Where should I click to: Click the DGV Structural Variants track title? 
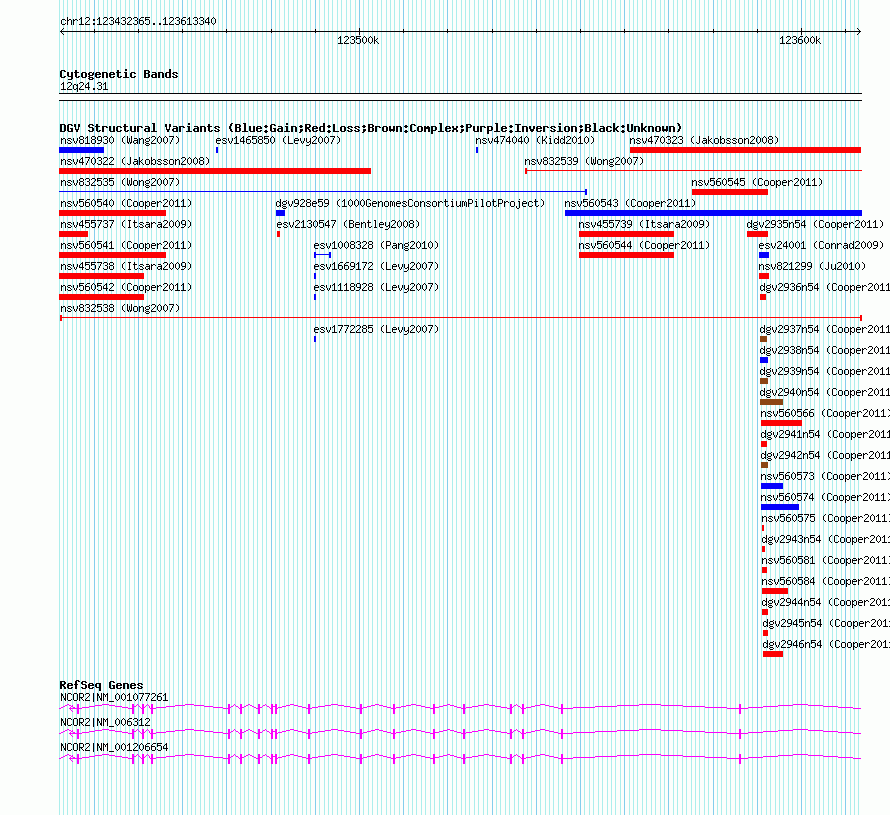pos(371,128)
